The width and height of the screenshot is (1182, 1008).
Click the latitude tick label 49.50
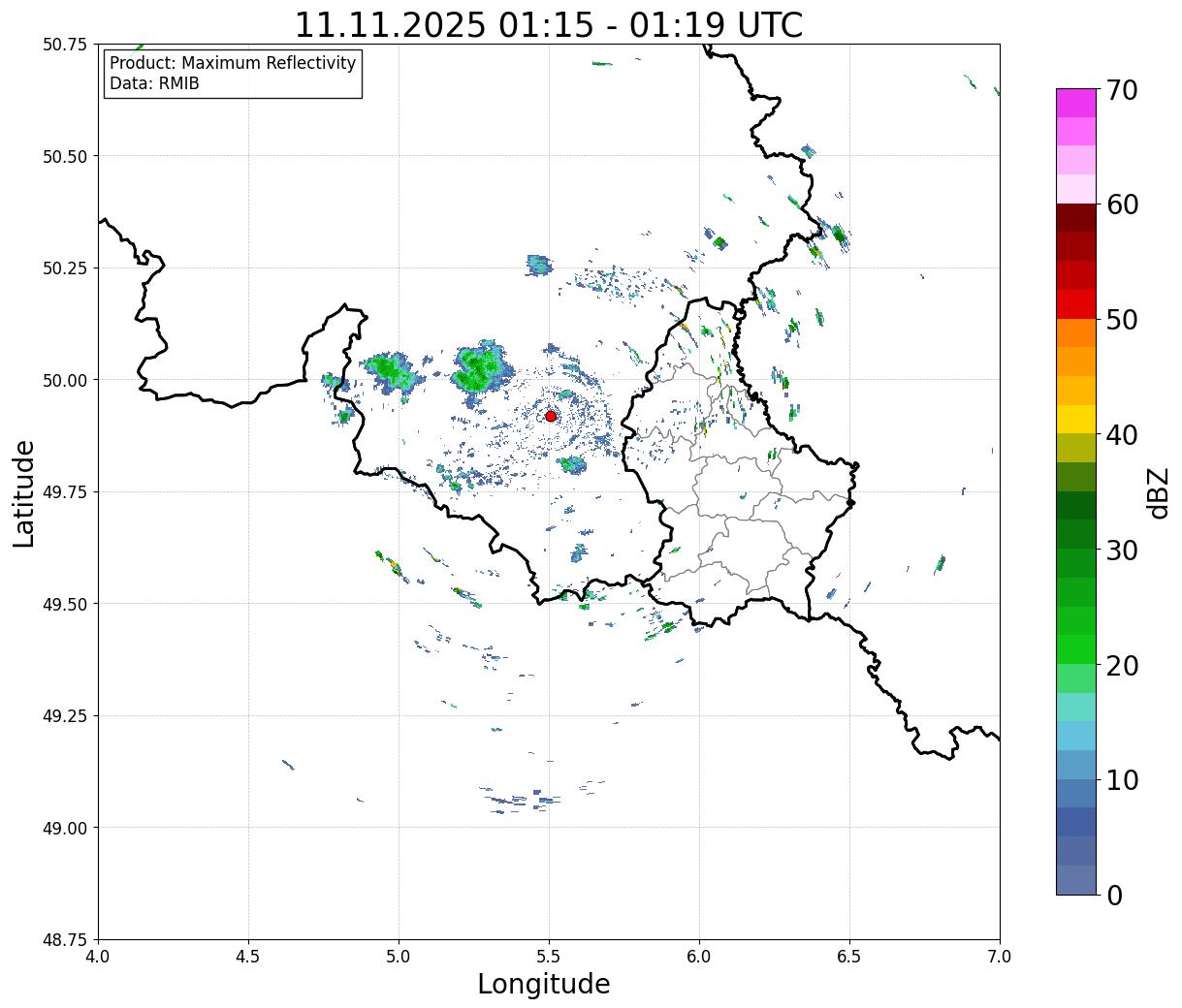tap(65, 604)
